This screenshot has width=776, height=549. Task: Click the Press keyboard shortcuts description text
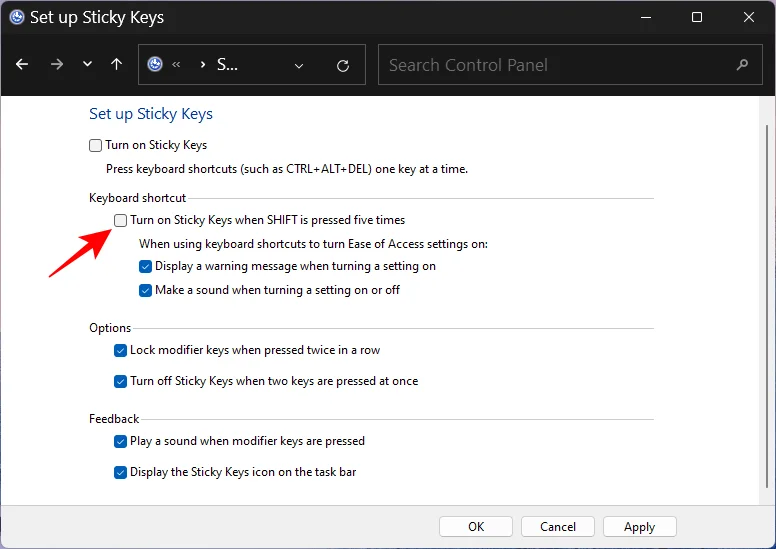pos(287,169)
